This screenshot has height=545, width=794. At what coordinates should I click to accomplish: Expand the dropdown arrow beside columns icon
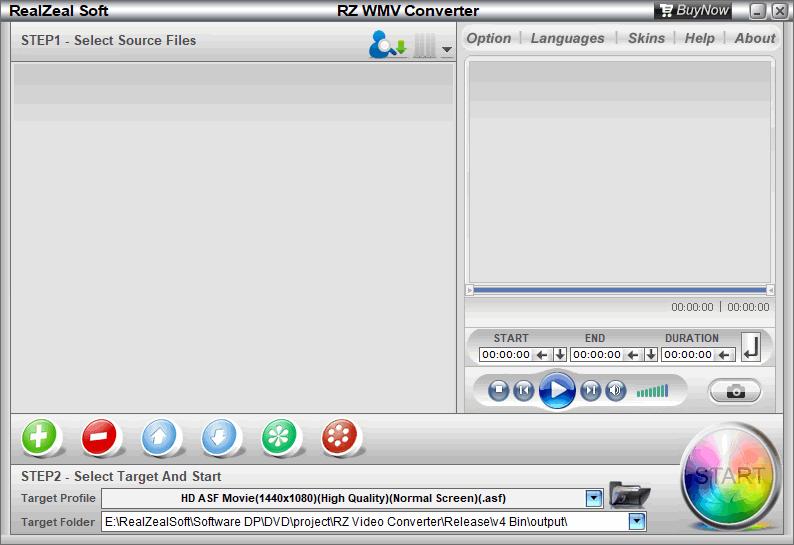447,49
